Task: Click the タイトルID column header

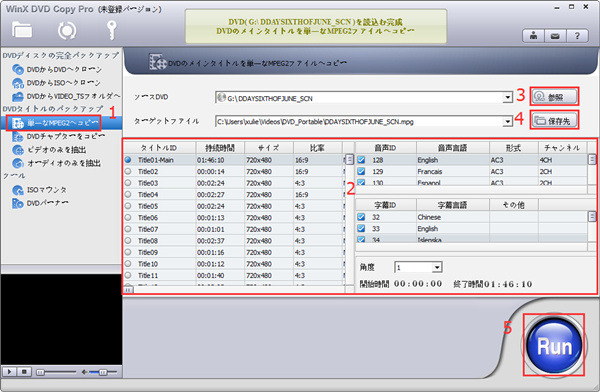Action: [x=160, y=148]
